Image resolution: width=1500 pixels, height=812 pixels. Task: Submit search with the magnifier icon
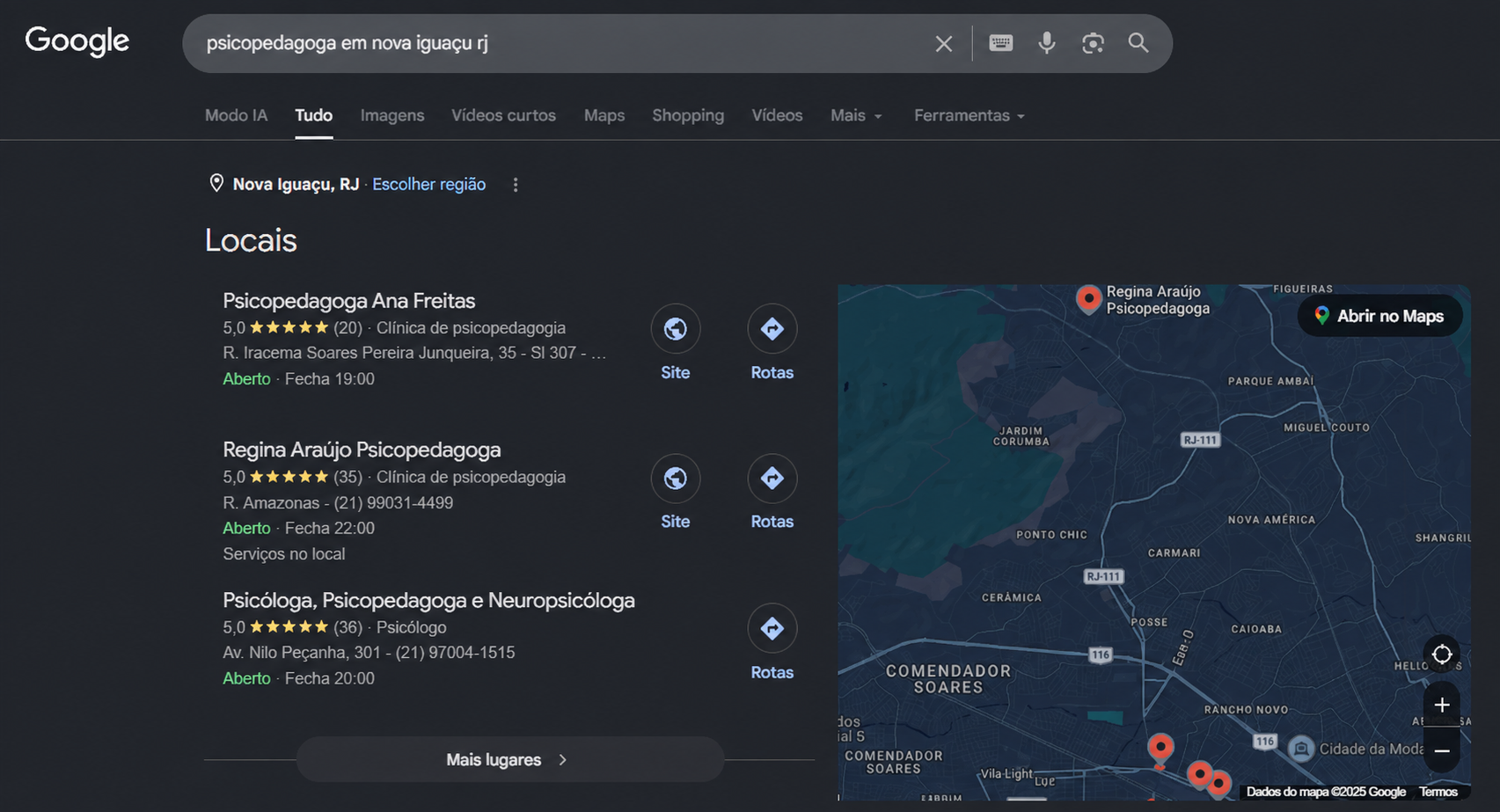pos(1138,42)
